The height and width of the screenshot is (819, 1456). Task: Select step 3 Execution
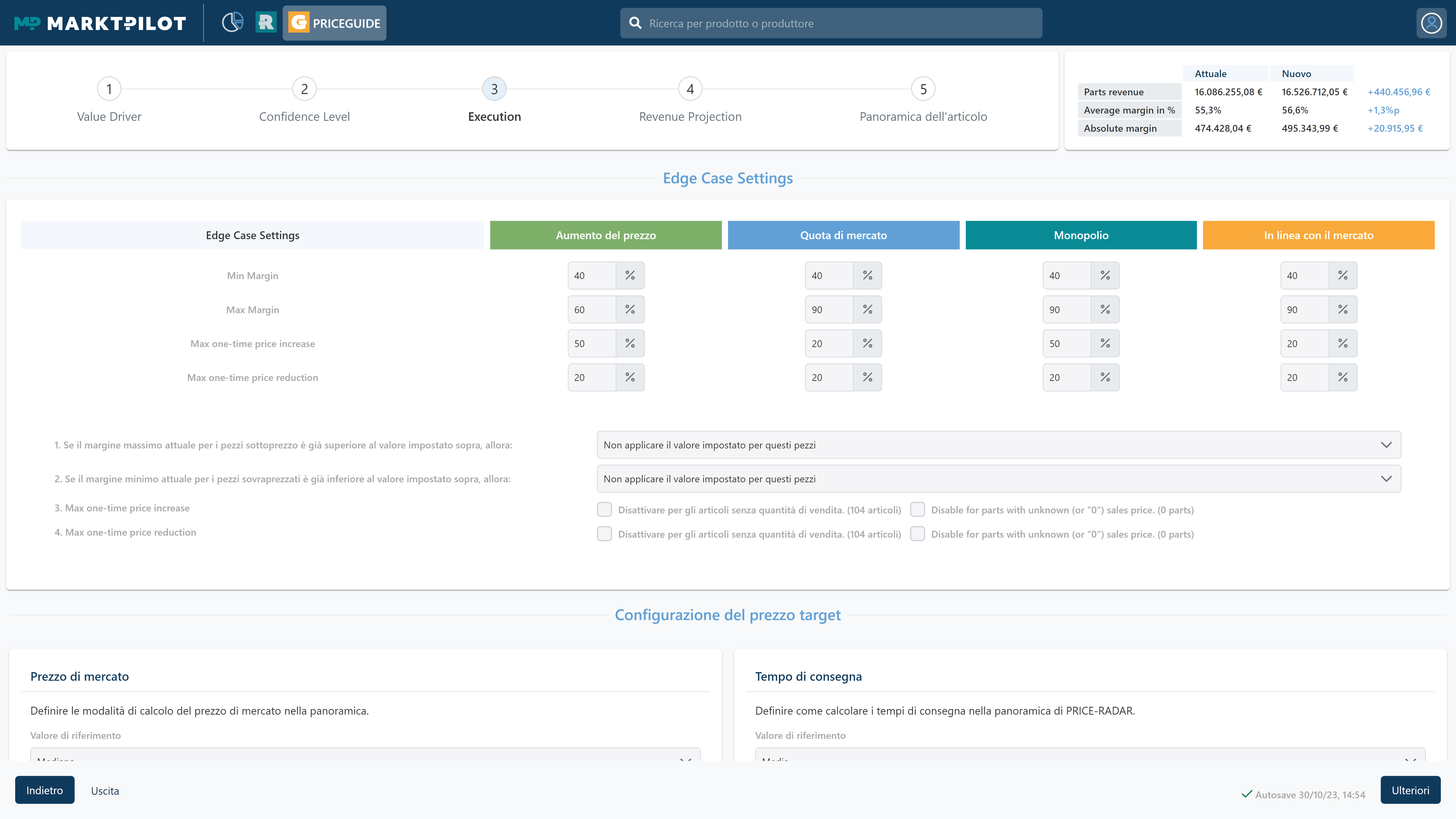point(495,100)
